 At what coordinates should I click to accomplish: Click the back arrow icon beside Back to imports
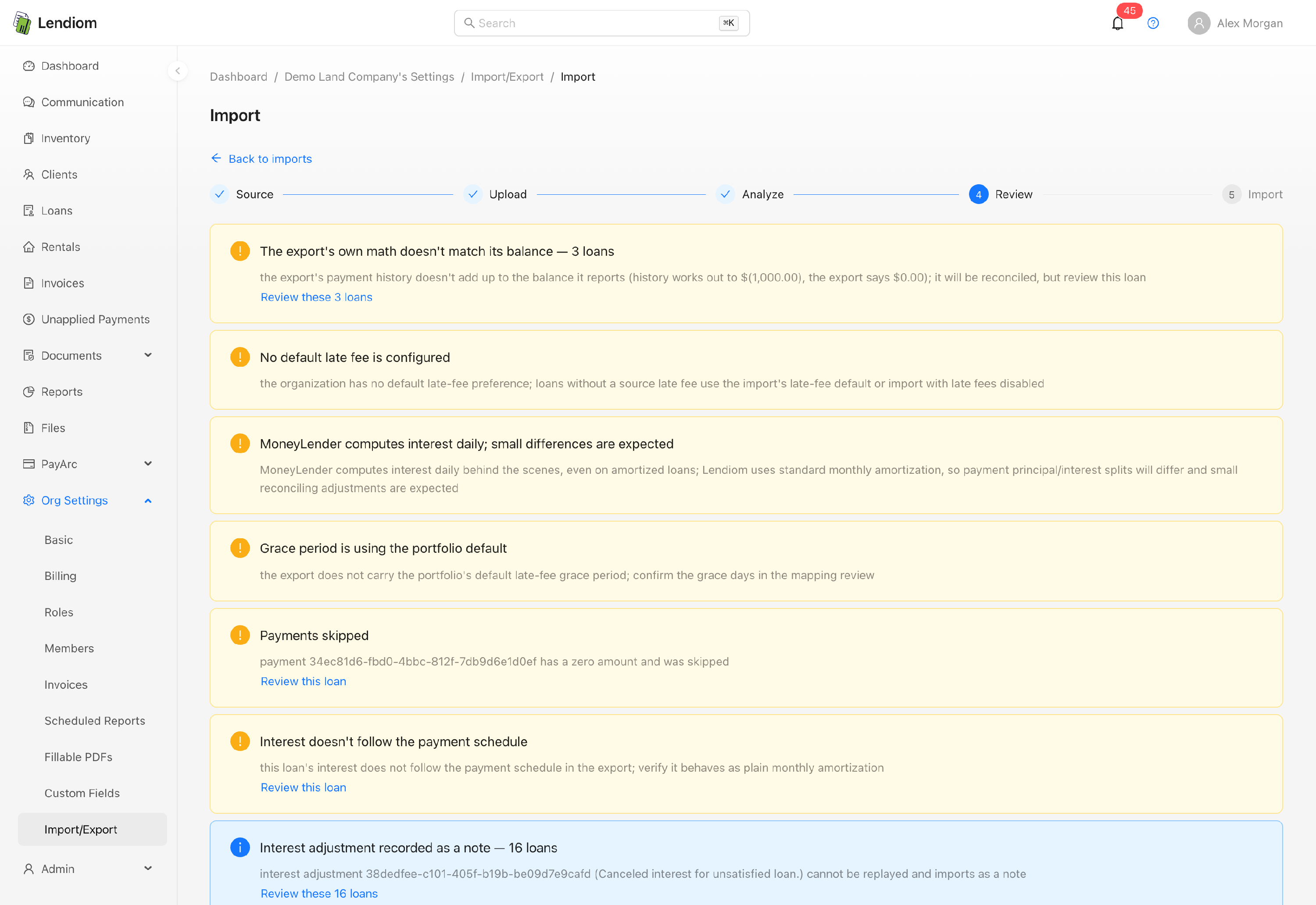(216, 158)
